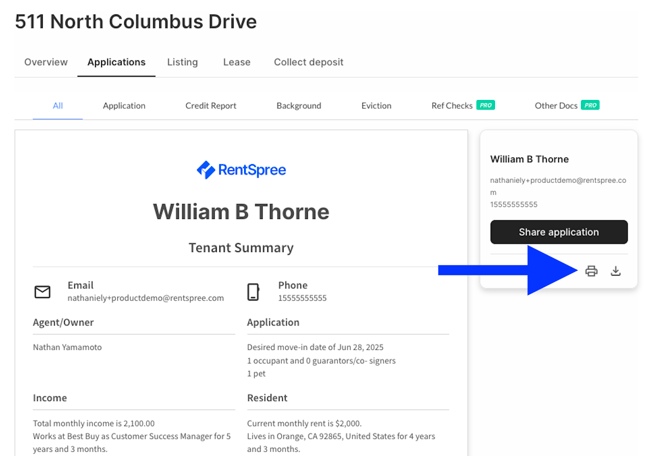Click the email address under Email label
The height and width of the screenshot is (456, 670).
coord(146,298)
